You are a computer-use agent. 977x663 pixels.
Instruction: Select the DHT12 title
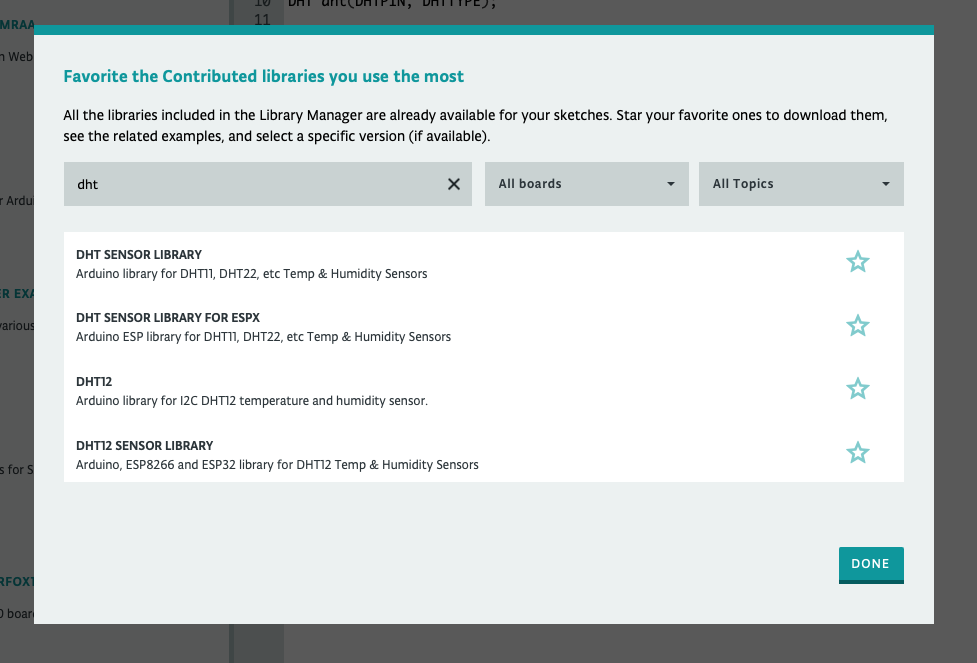coord(94,382)
